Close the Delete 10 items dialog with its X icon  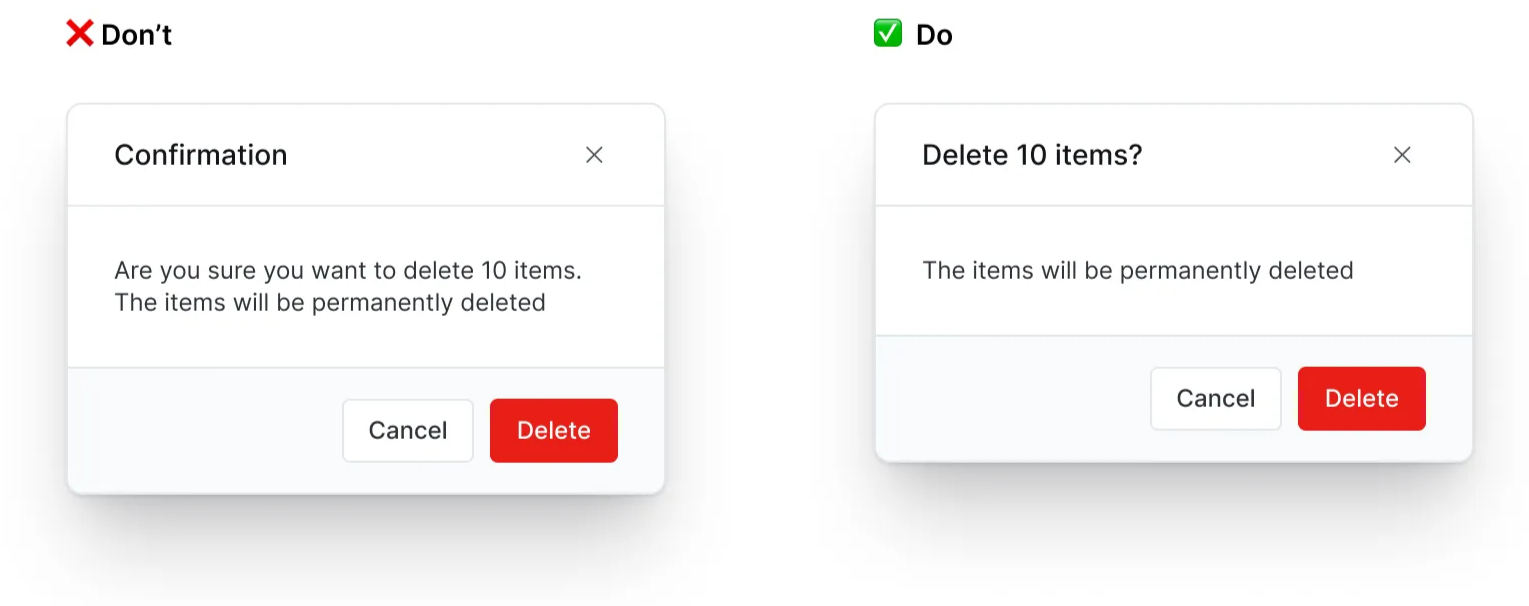(1402, 155)
